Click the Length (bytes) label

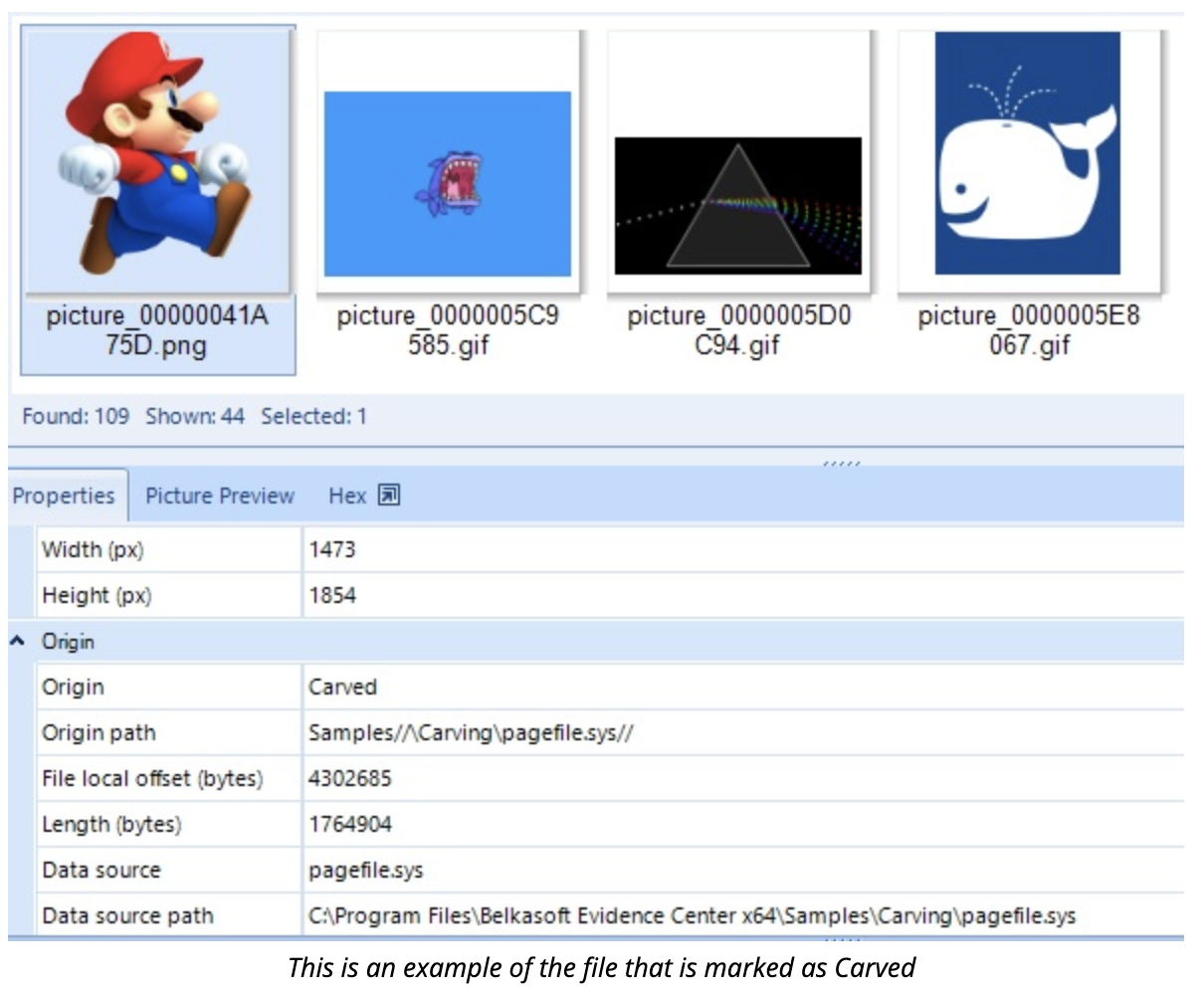(x=111, y=824)
